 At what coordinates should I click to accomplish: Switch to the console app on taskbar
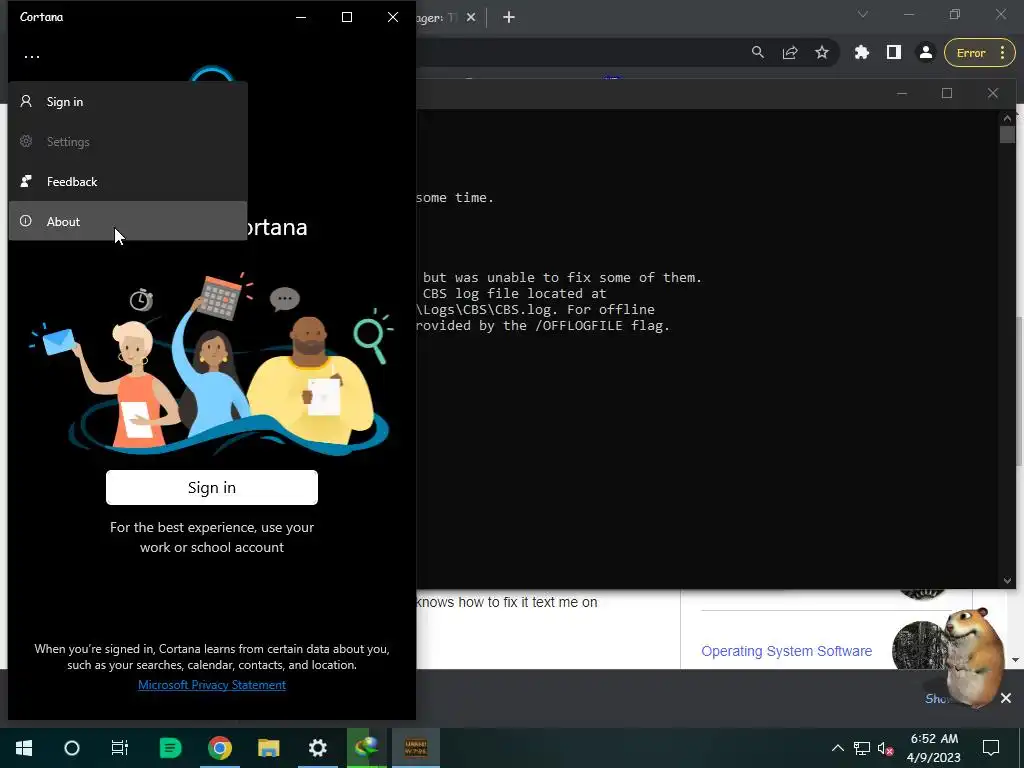415,748
